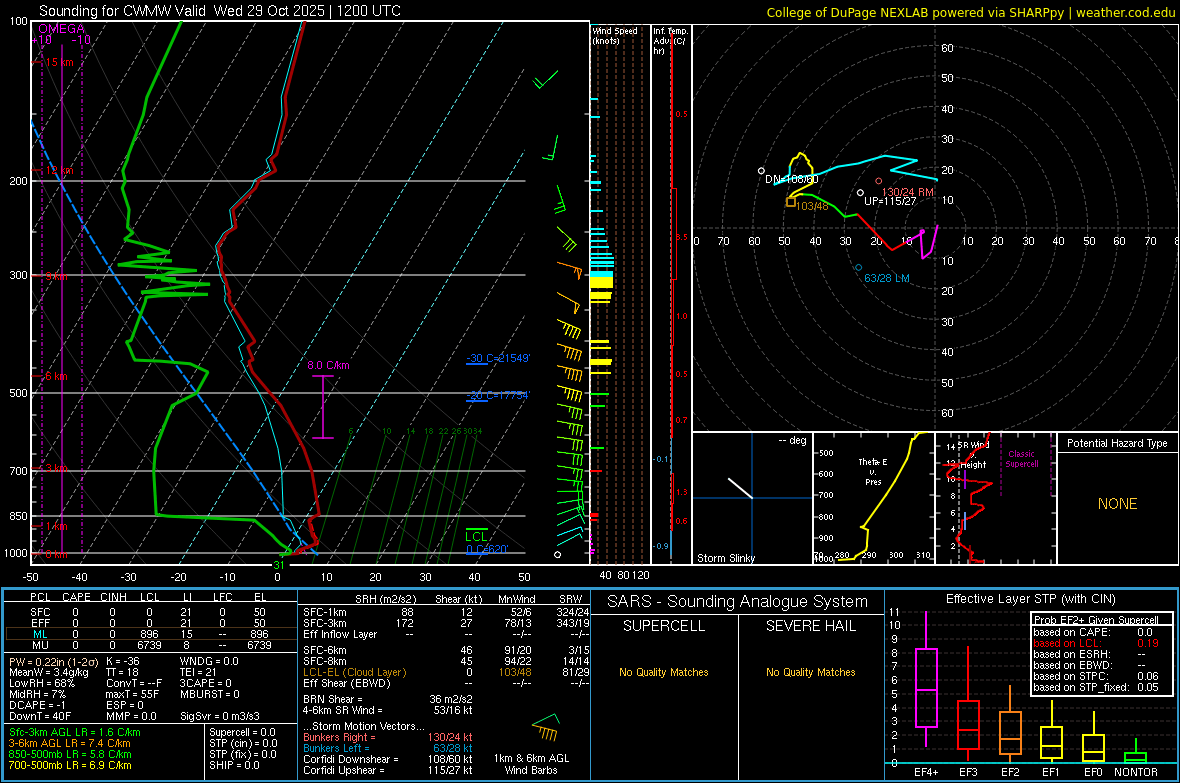Click the Classic Supercell label
This screenshot has height=783, width=1180.
(1021, 459)
